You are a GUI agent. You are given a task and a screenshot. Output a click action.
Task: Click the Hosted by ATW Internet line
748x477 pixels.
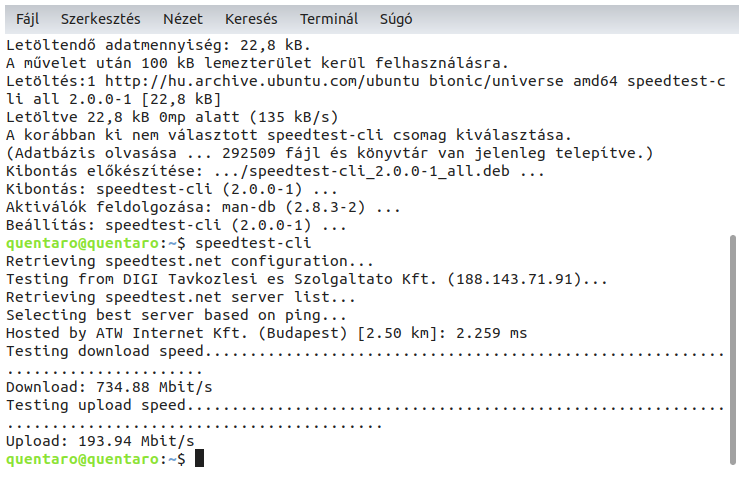(266, 333)
